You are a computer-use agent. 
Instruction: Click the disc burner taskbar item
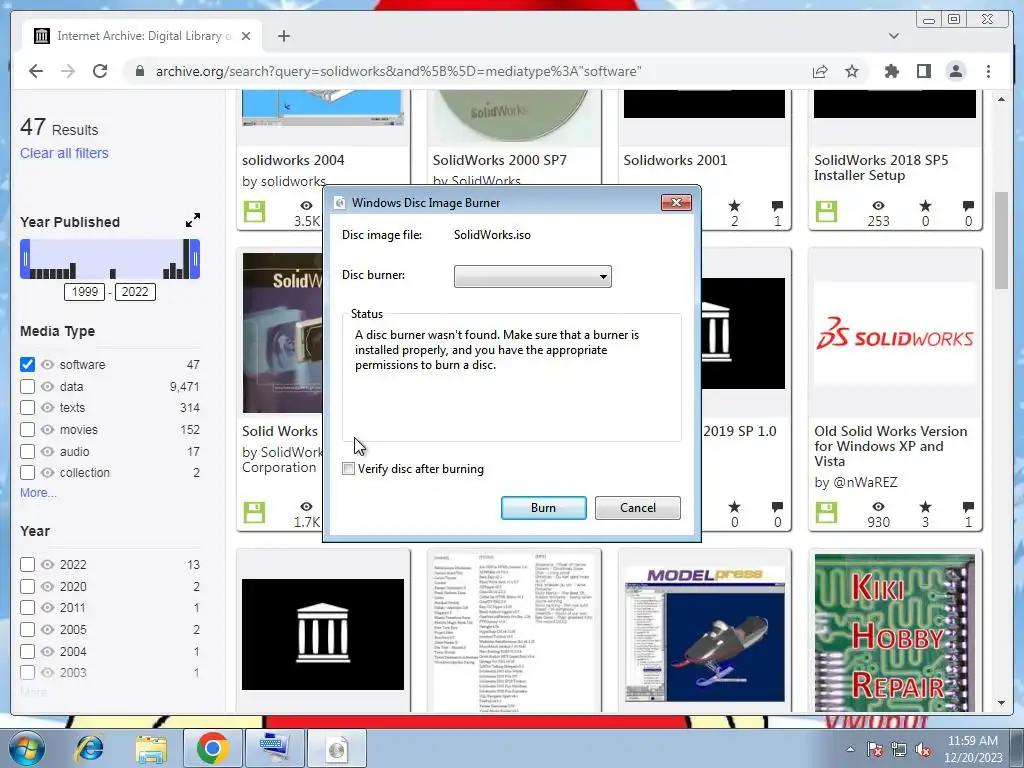click(337, 748)
